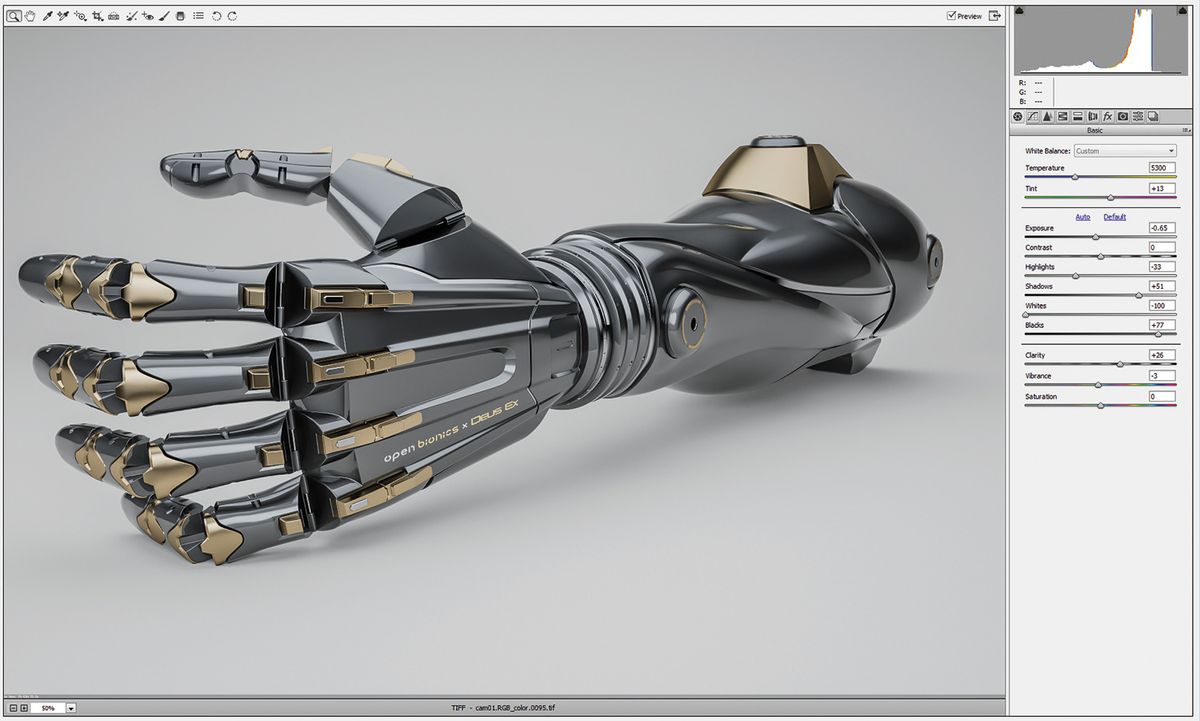Switch to the Camera Calibration tab

click(1123, 116)
